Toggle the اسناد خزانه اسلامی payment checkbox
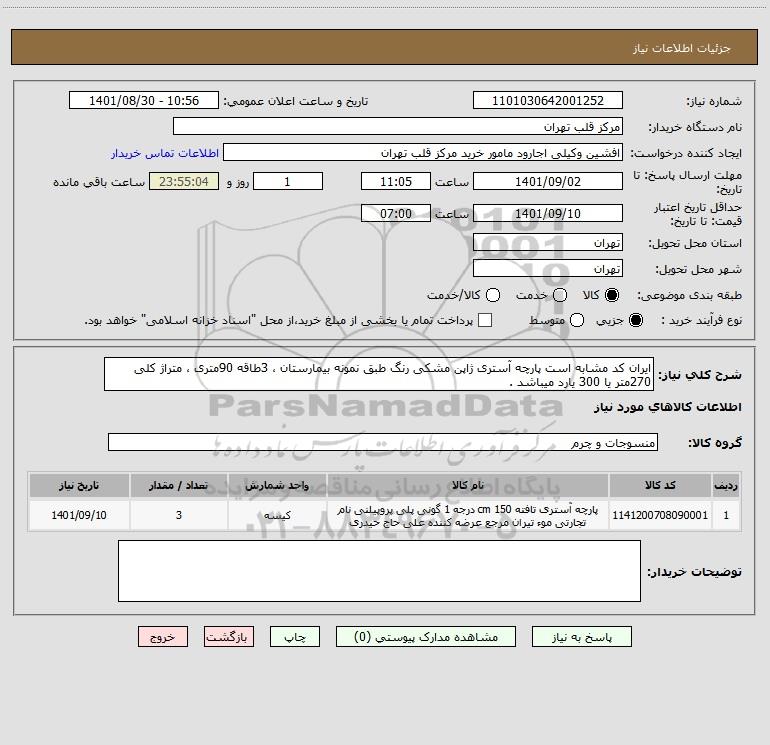Image resolution: width=770 pixels, height=745 pixels. coord(485,320)
